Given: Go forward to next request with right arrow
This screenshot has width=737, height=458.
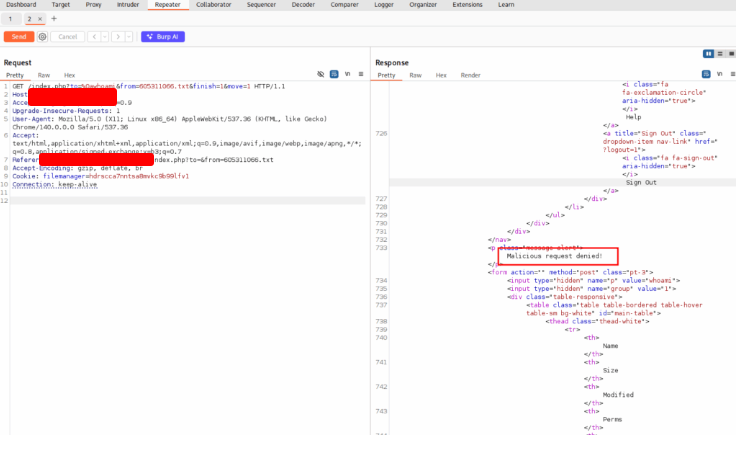Looking at the screenshot, I should coord(116,37).
